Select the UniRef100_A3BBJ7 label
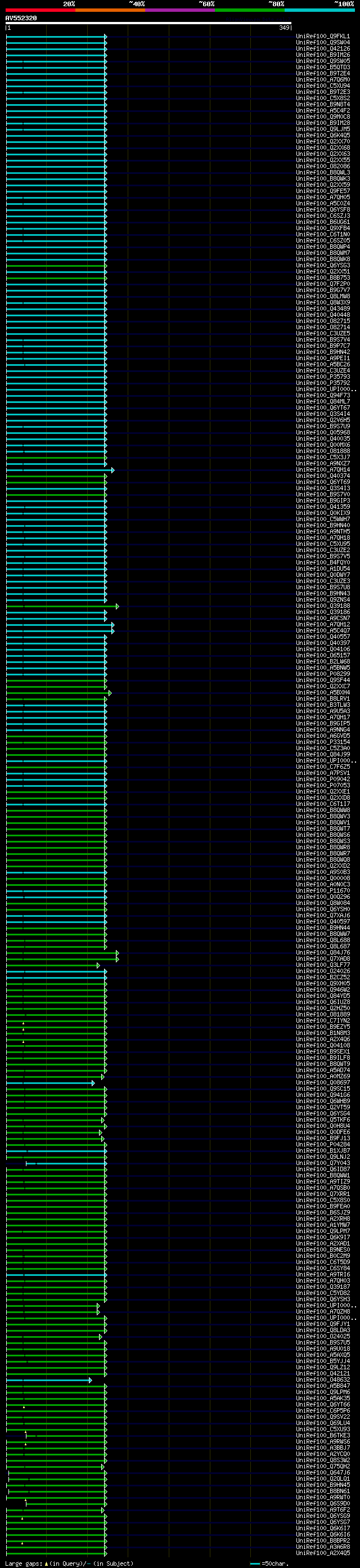Viewport: 360px width, 1568px height. click(x=323, y=1448)
